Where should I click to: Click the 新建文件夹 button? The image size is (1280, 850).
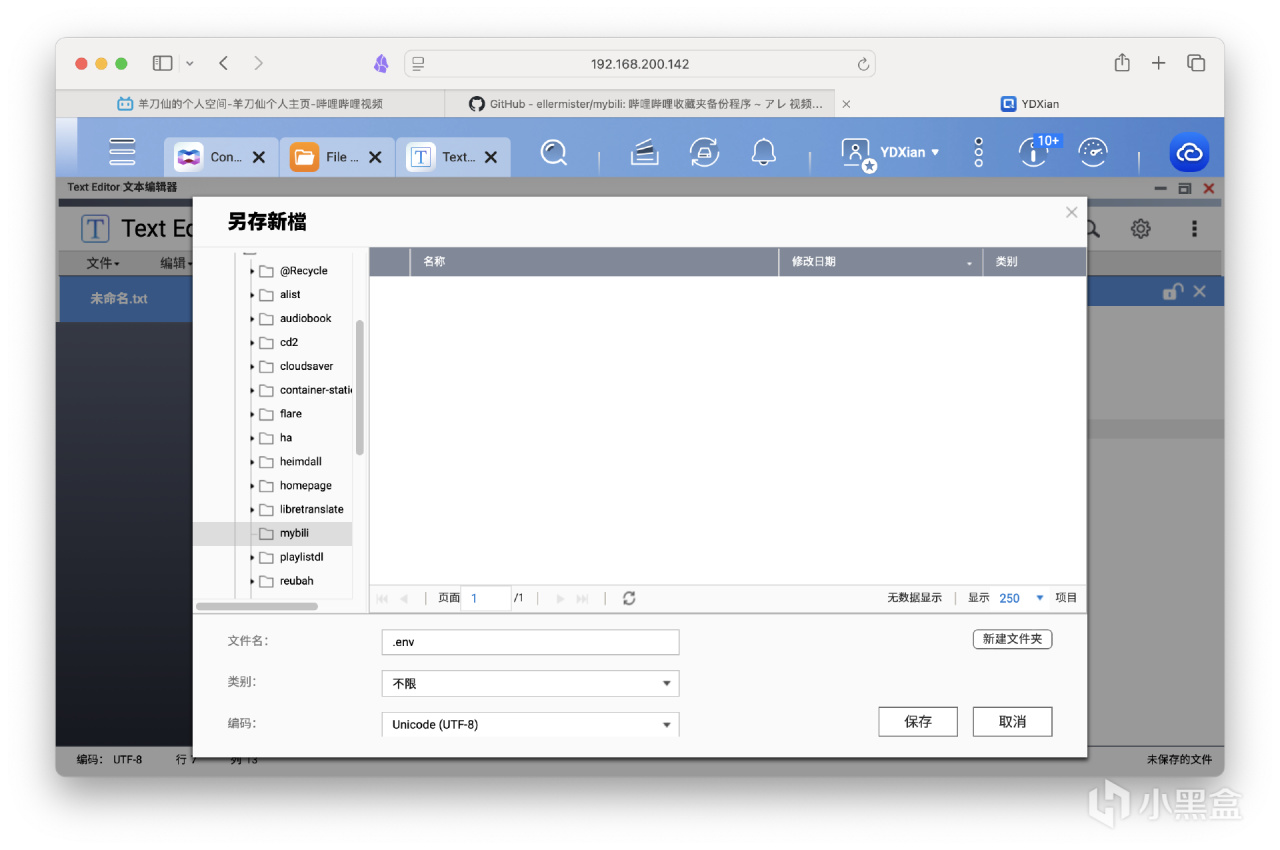(x=1012, y=639)
